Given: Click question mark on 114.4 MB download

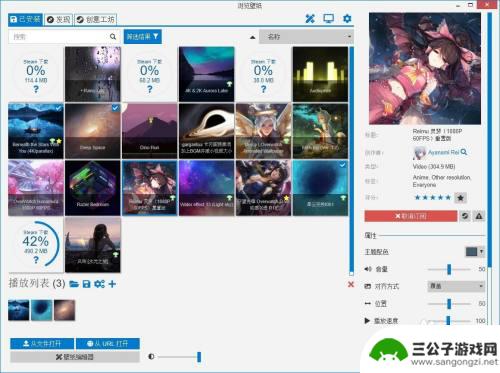Looking at the screenshot, I should coord(36,89).
